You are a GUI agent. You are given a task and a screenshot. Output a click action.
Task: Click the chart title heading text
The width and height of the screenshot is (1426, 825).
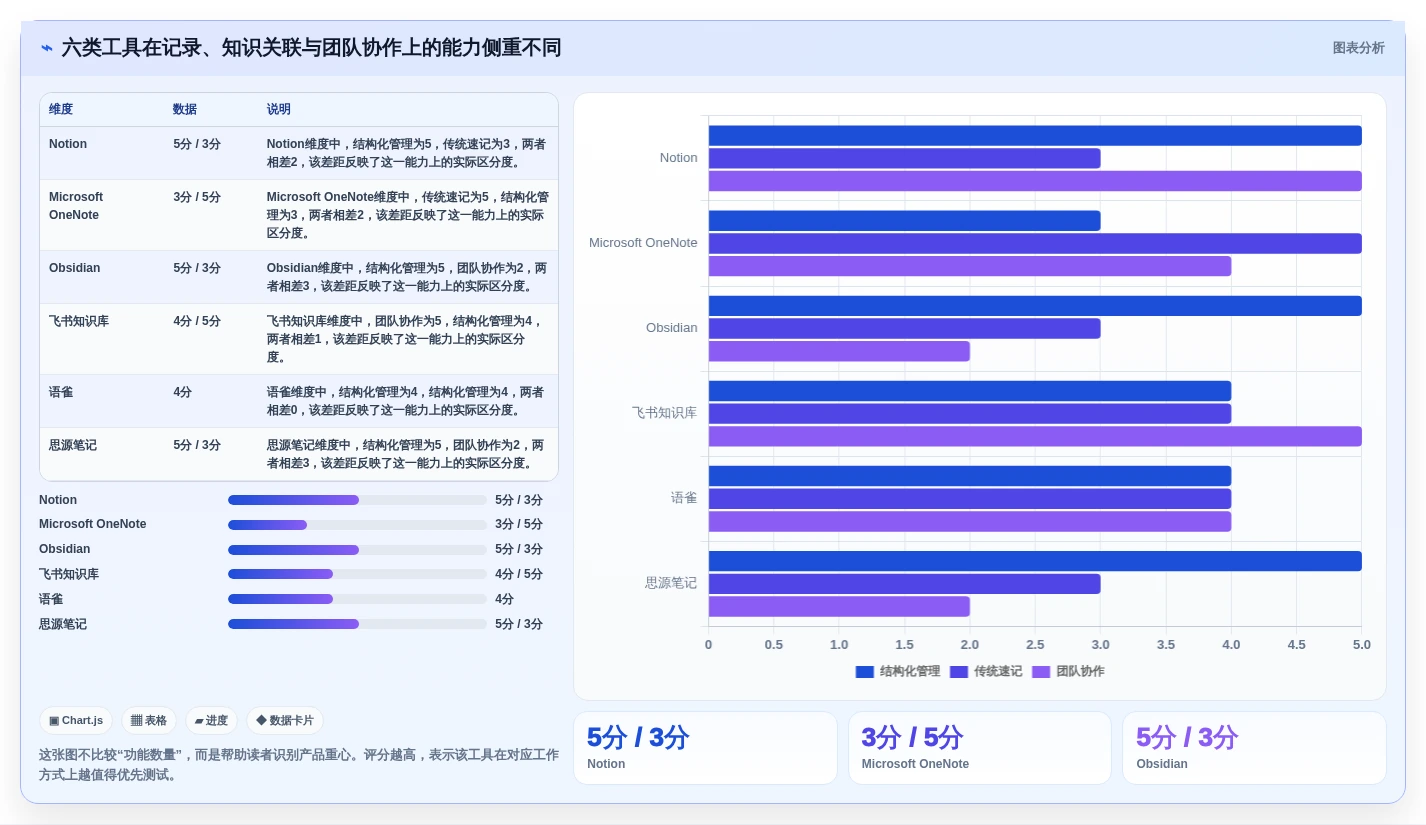click(311, 48)
